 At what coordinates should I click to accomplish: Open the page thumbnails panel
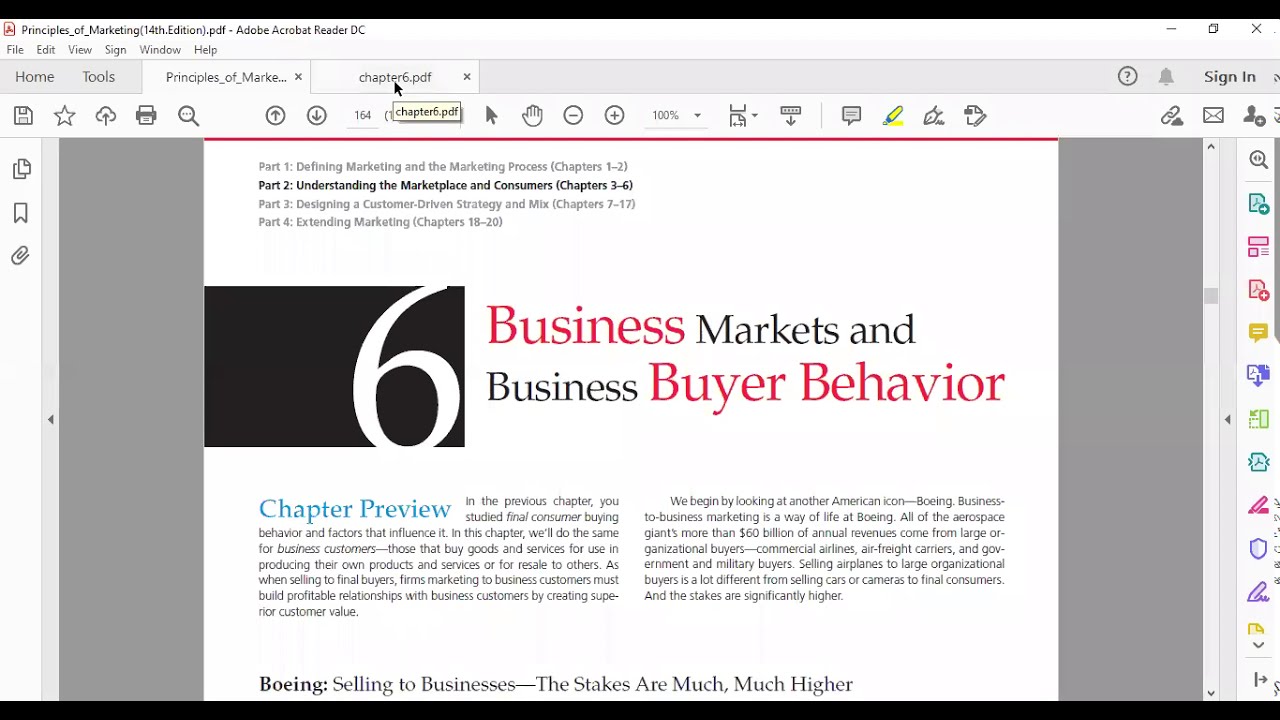[x=21, y=170]
